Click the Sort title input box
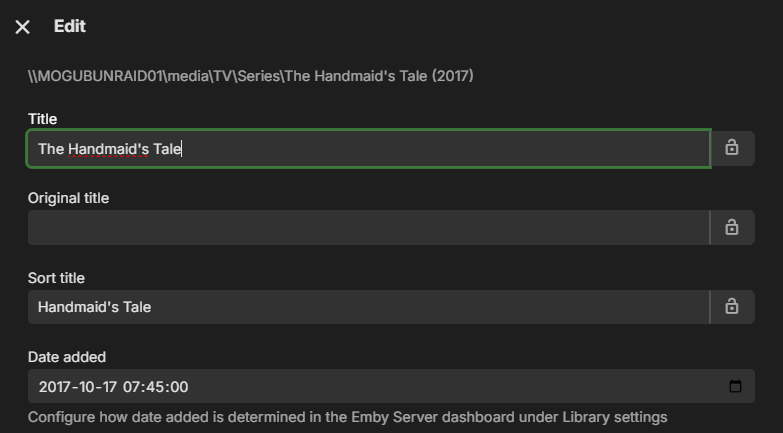Screen dimensions: 783x433 (368, 307)
